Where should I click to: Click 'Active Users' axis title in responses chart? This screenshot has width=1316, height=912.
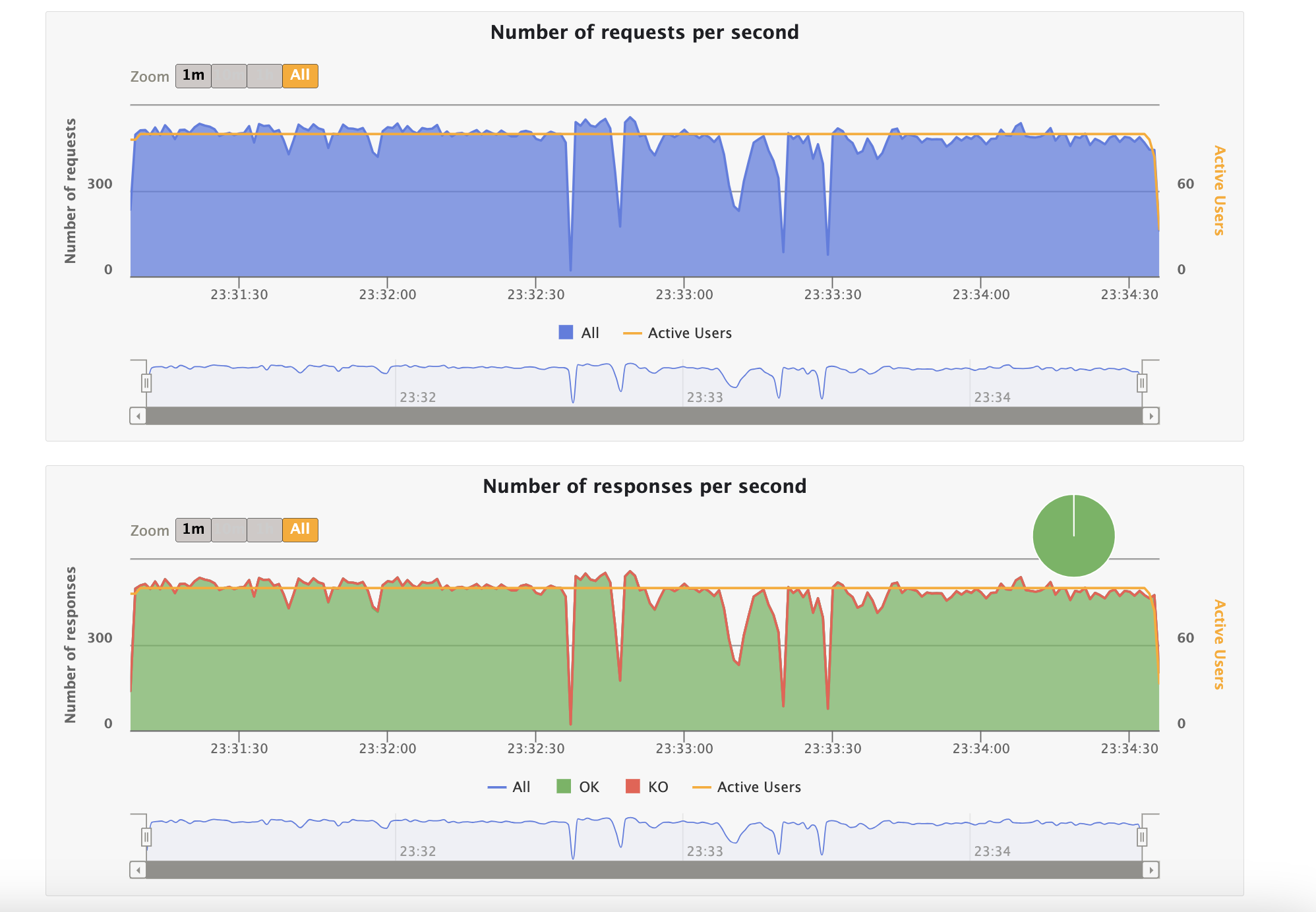click(1219, 644)
